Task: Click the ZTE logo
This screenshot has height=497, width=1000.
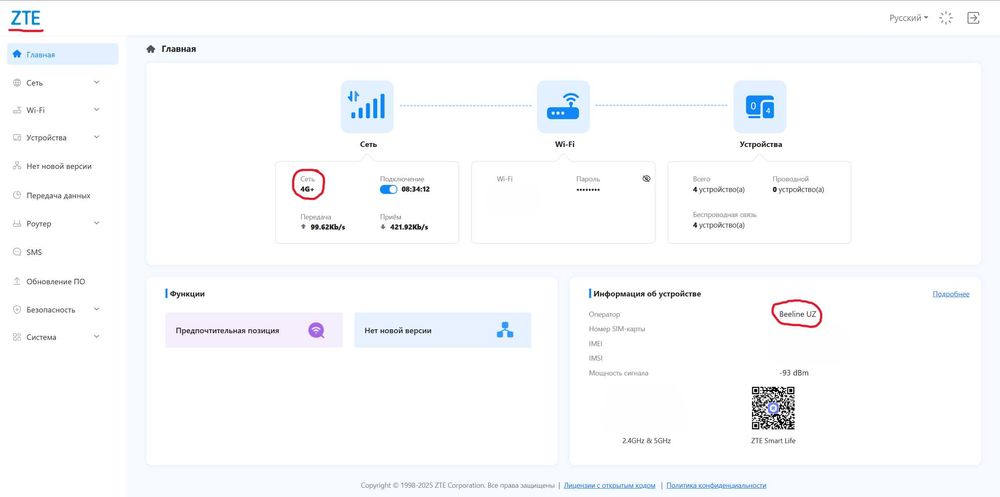Action: tap(26, 18)
